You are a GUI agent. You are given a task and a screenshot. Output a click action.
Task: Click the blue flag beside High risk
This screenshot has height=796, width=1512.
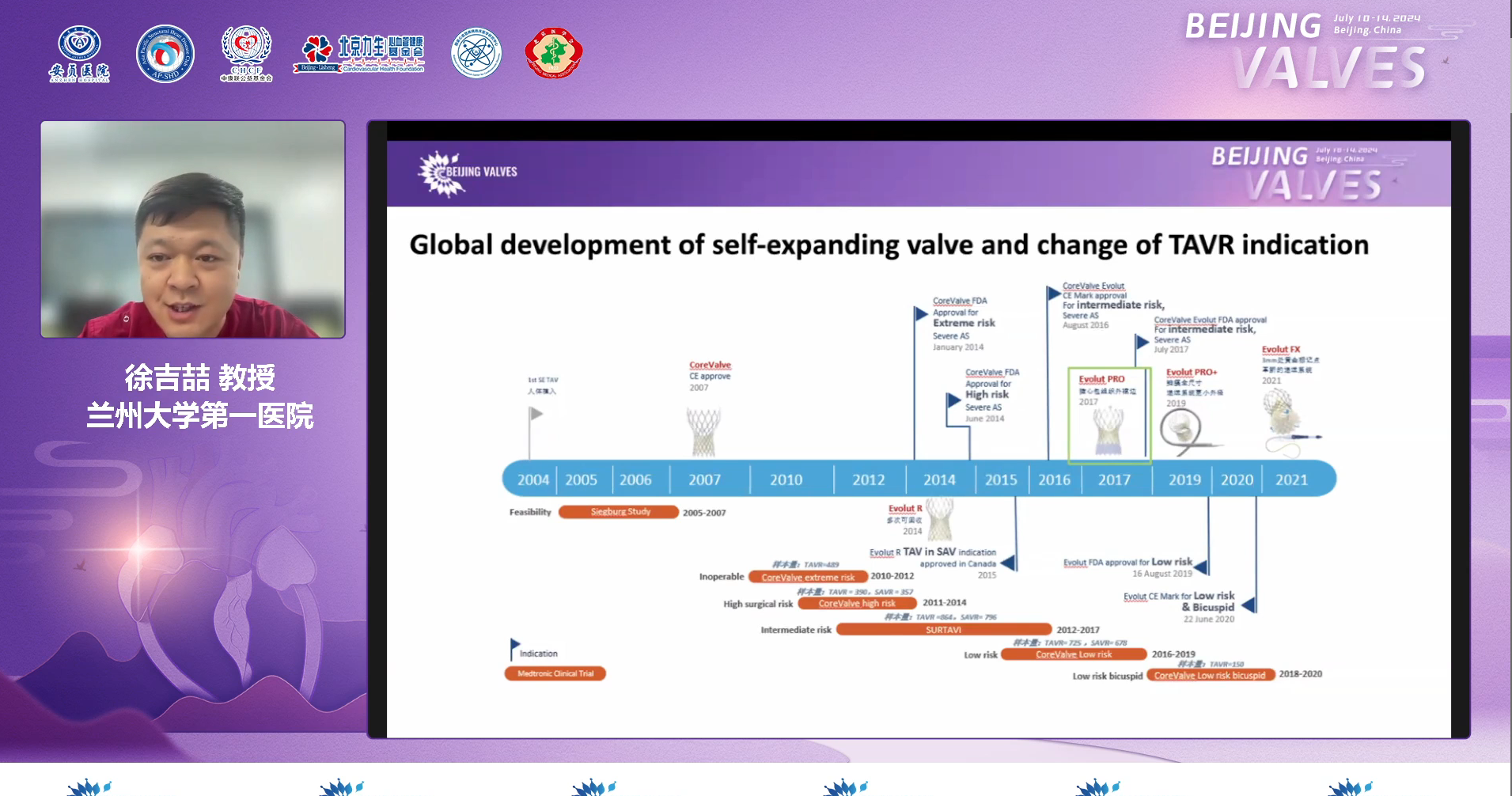click(x=953, y=400)
